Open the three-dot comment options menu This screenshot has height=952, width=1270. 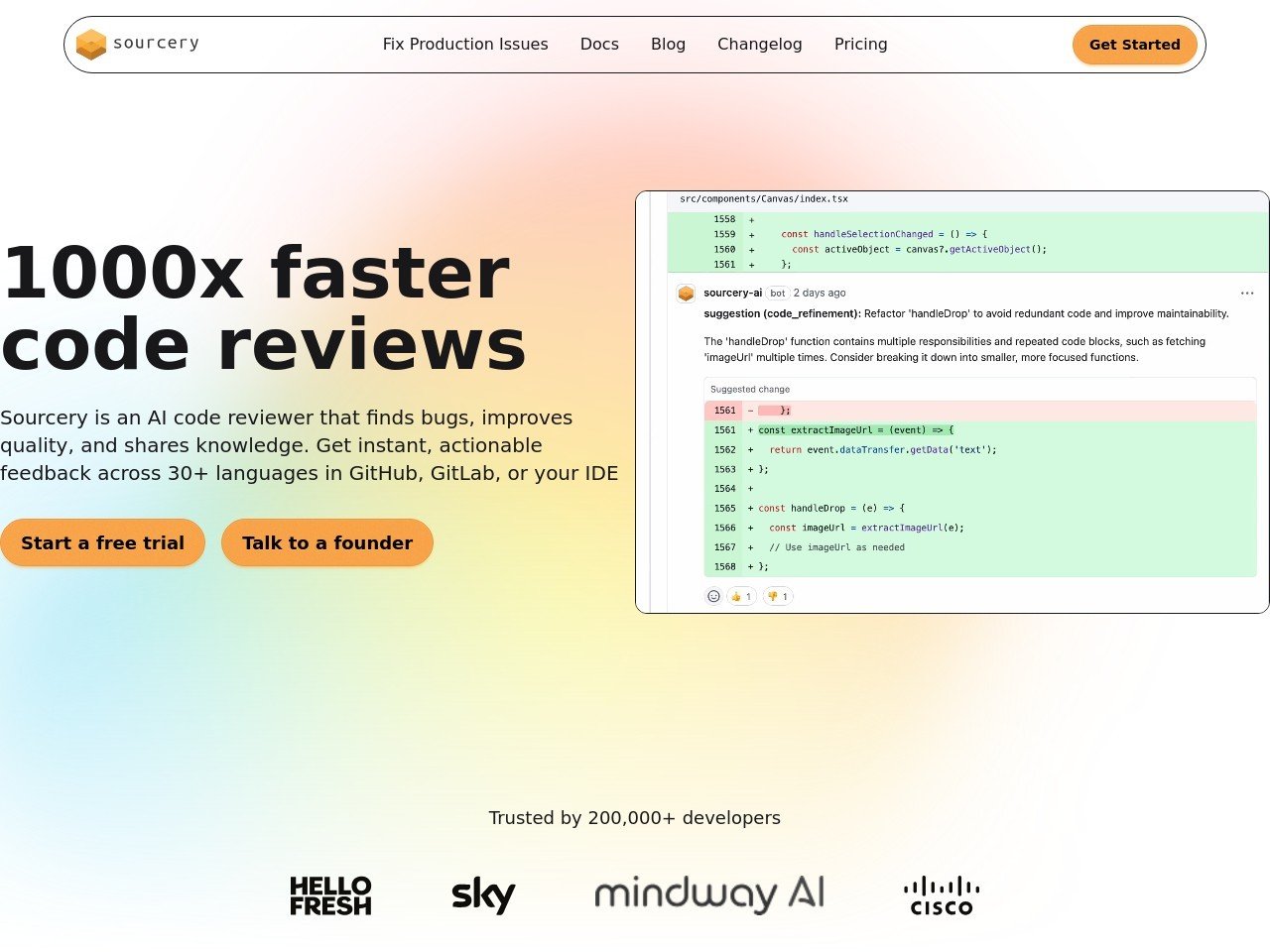pyautogui.click(x=1247, y=294)
